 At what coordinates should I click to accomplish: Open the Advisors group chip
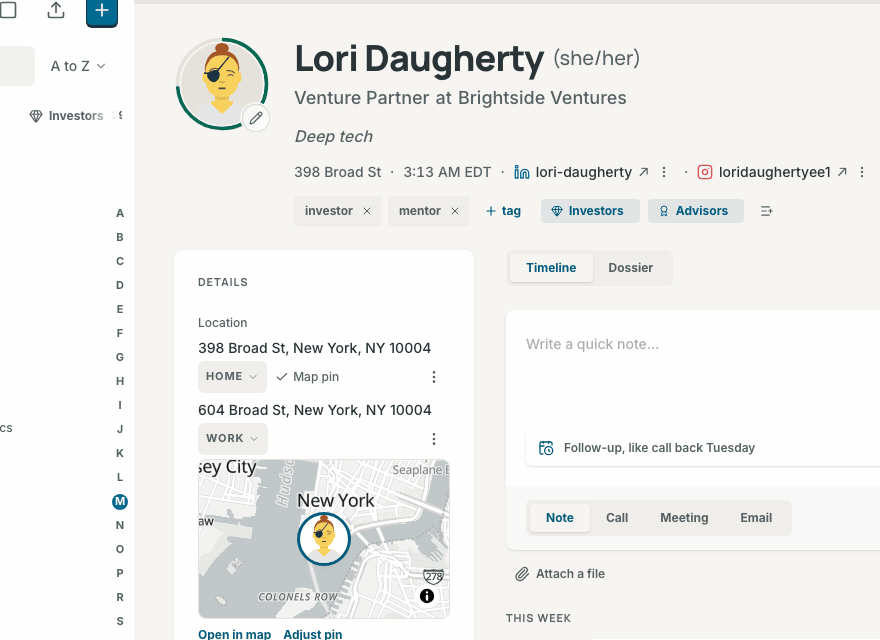(x=695, y=211)
